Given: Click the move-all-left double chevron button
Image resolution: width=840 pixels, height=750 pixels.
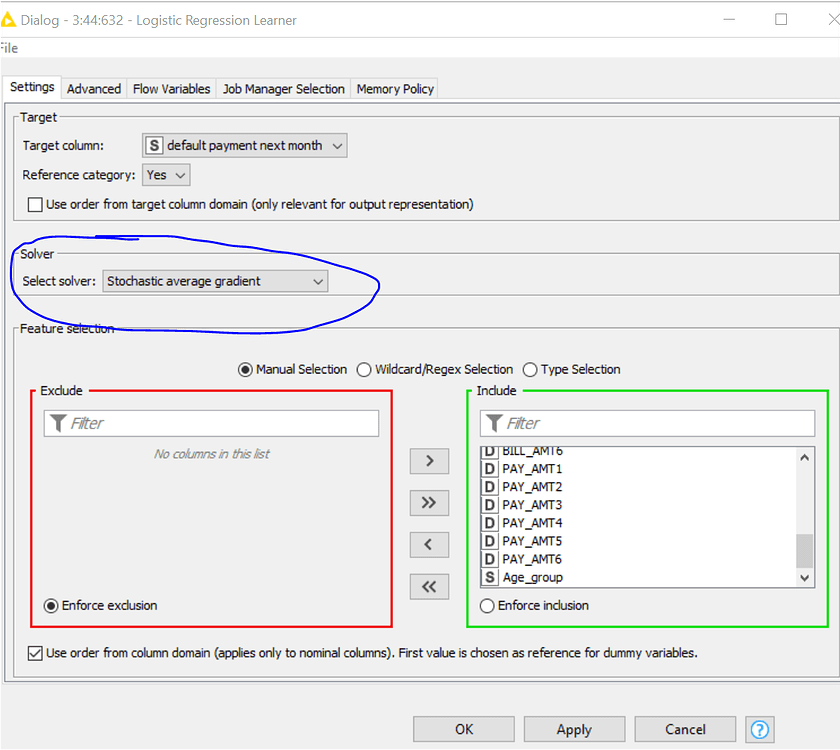Looking at the screenshot, I should click(429, 586).
